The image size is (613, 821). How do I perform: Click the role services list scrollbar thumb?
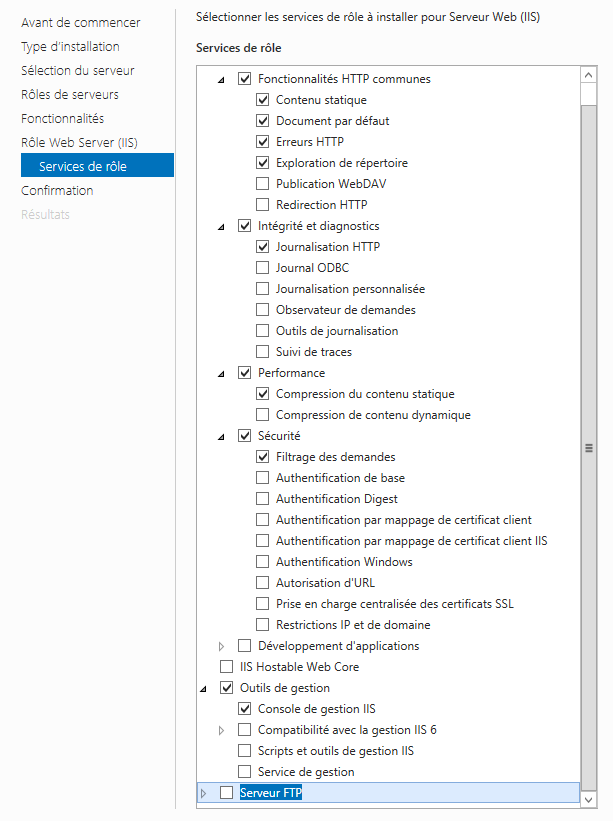click(x=589, y=448)
